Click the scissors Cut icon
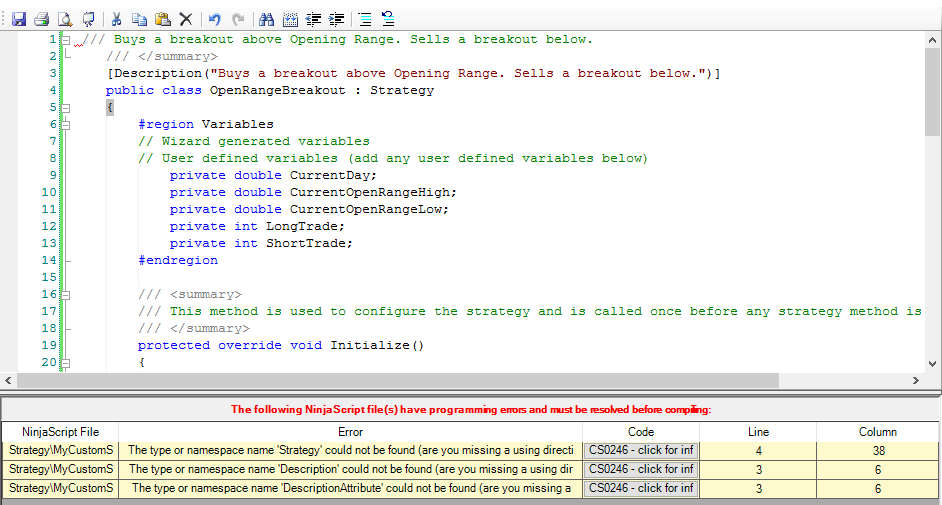 (117, 19)
